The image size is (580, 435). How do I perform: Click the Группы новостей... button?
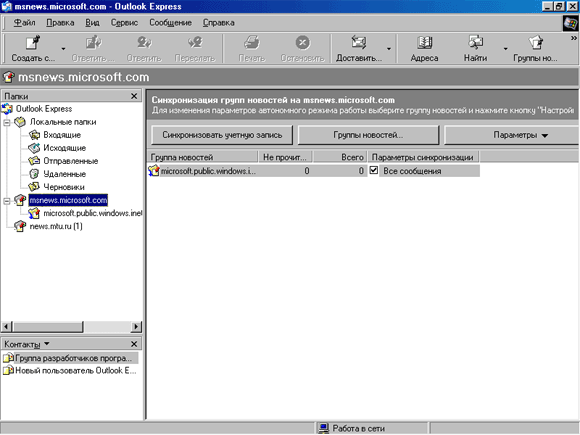point(368,135)
